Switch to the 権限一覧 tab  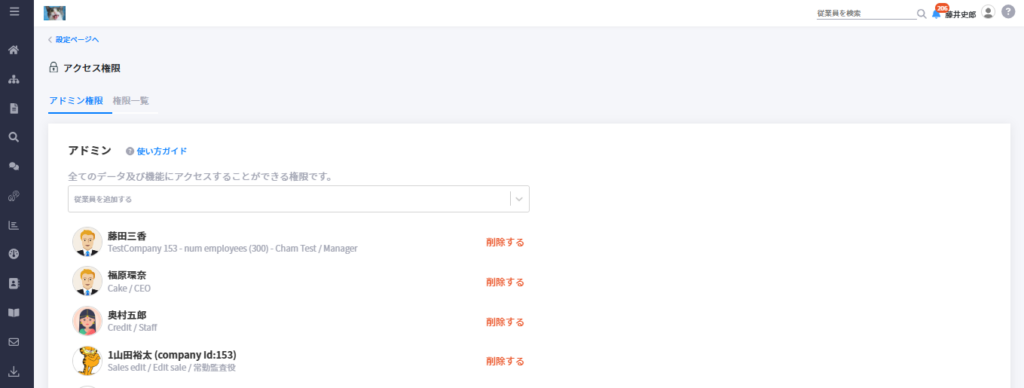coord(131,101)
